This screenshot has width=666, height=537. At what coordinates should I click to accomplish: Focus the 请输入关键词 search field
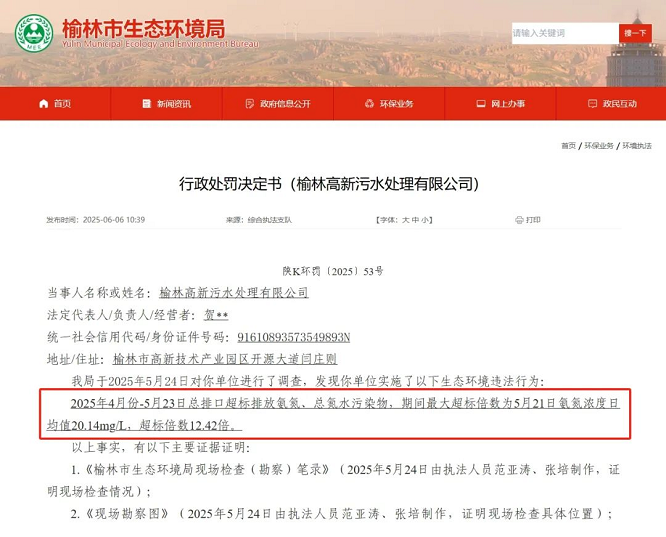click(565, 33)
